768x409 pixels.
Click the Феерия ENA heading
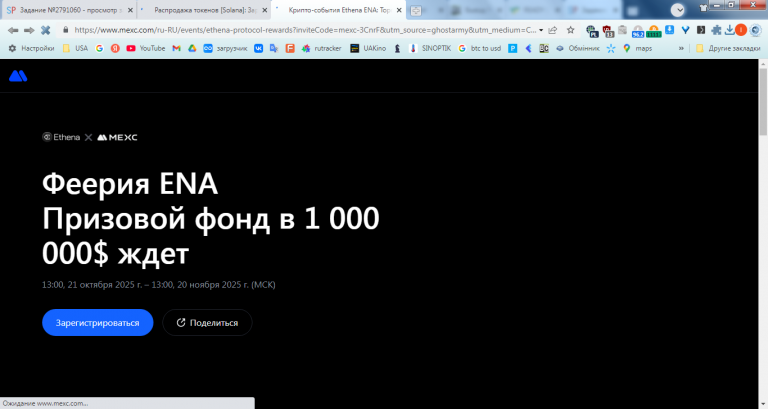tap(130, 184)
